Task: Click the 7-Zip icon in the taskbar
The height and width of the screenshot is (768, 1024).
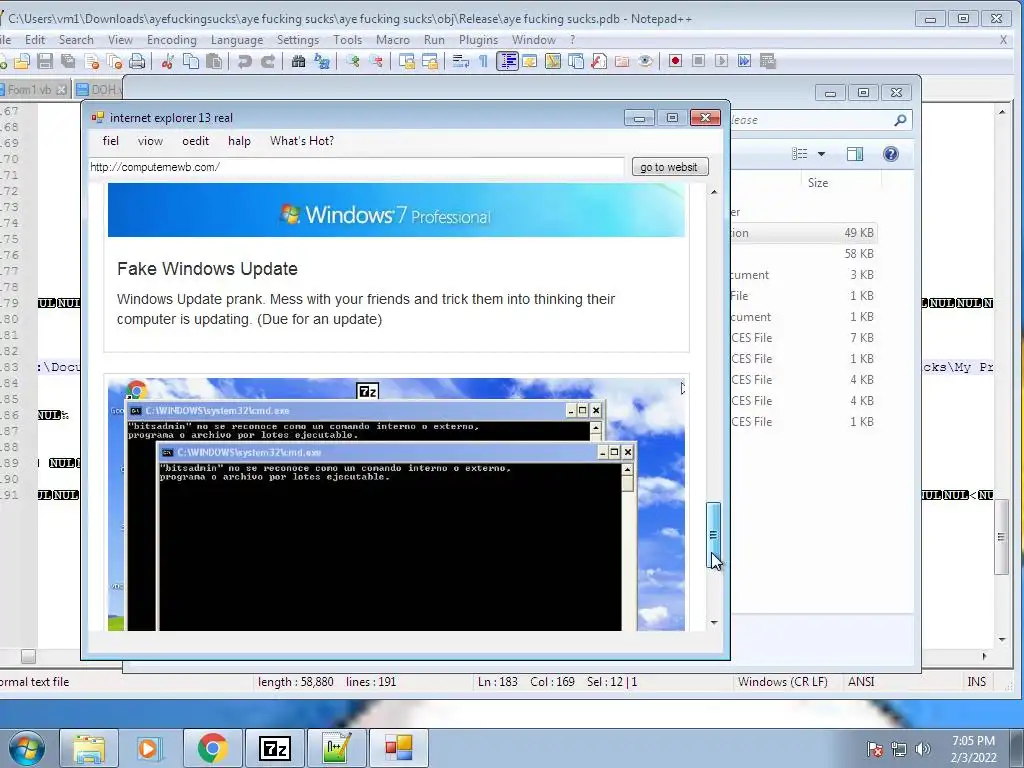Action: 274,748
